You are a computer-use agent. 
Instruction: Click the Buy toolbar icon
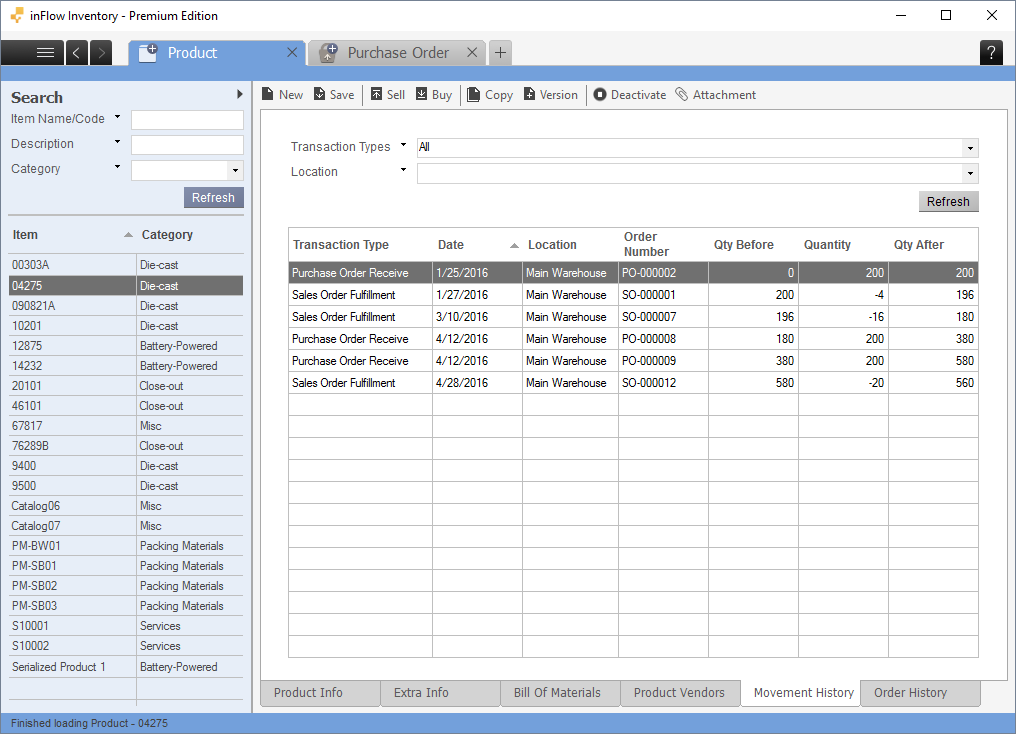421,95
